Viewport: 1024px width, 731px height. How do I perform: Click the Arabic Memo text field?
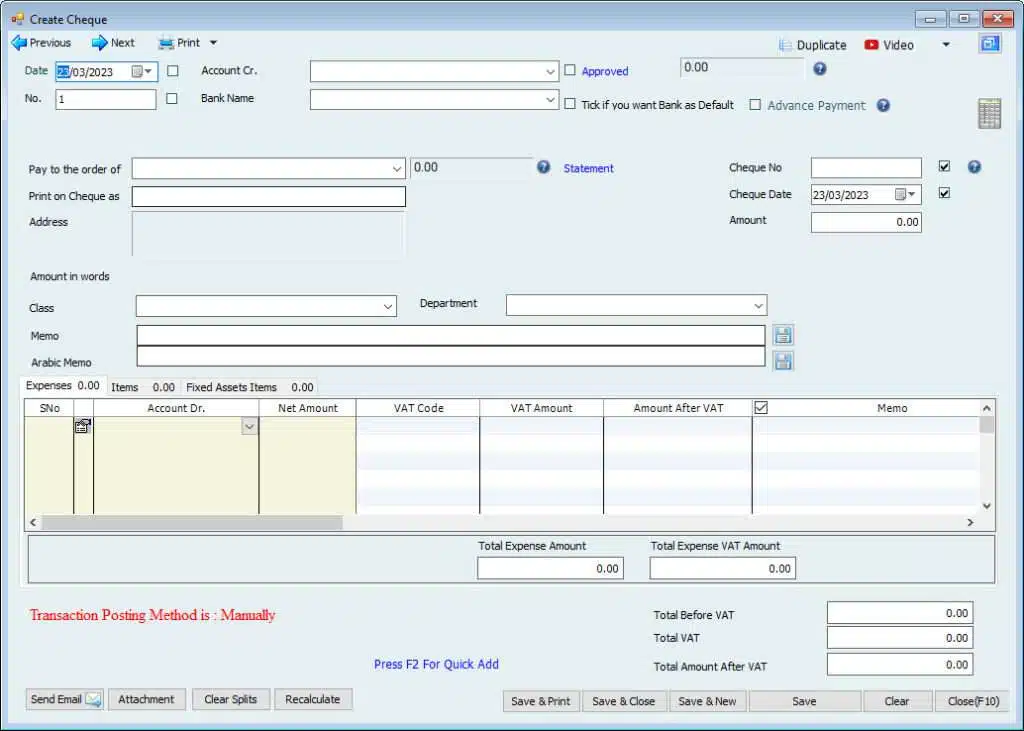click(451, 356)
